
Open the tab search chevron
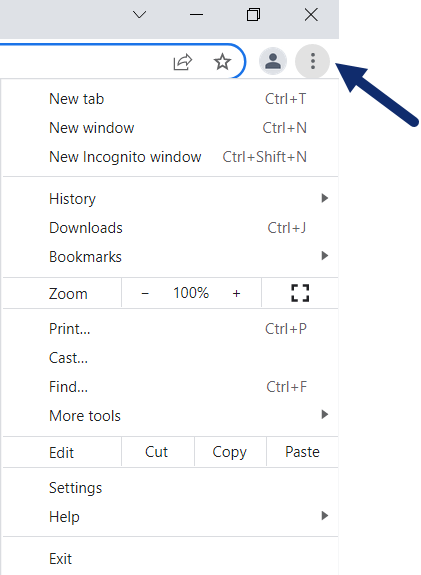tap(139, 15)
